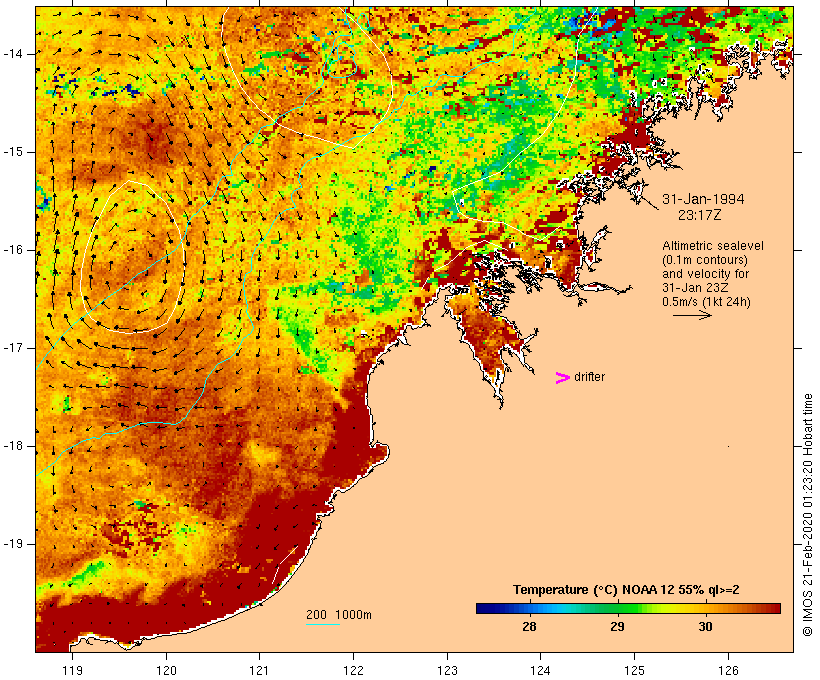Click longitude axis label '125'
Image resolution: width=820 pixels, height=680 pixels.
635,670
